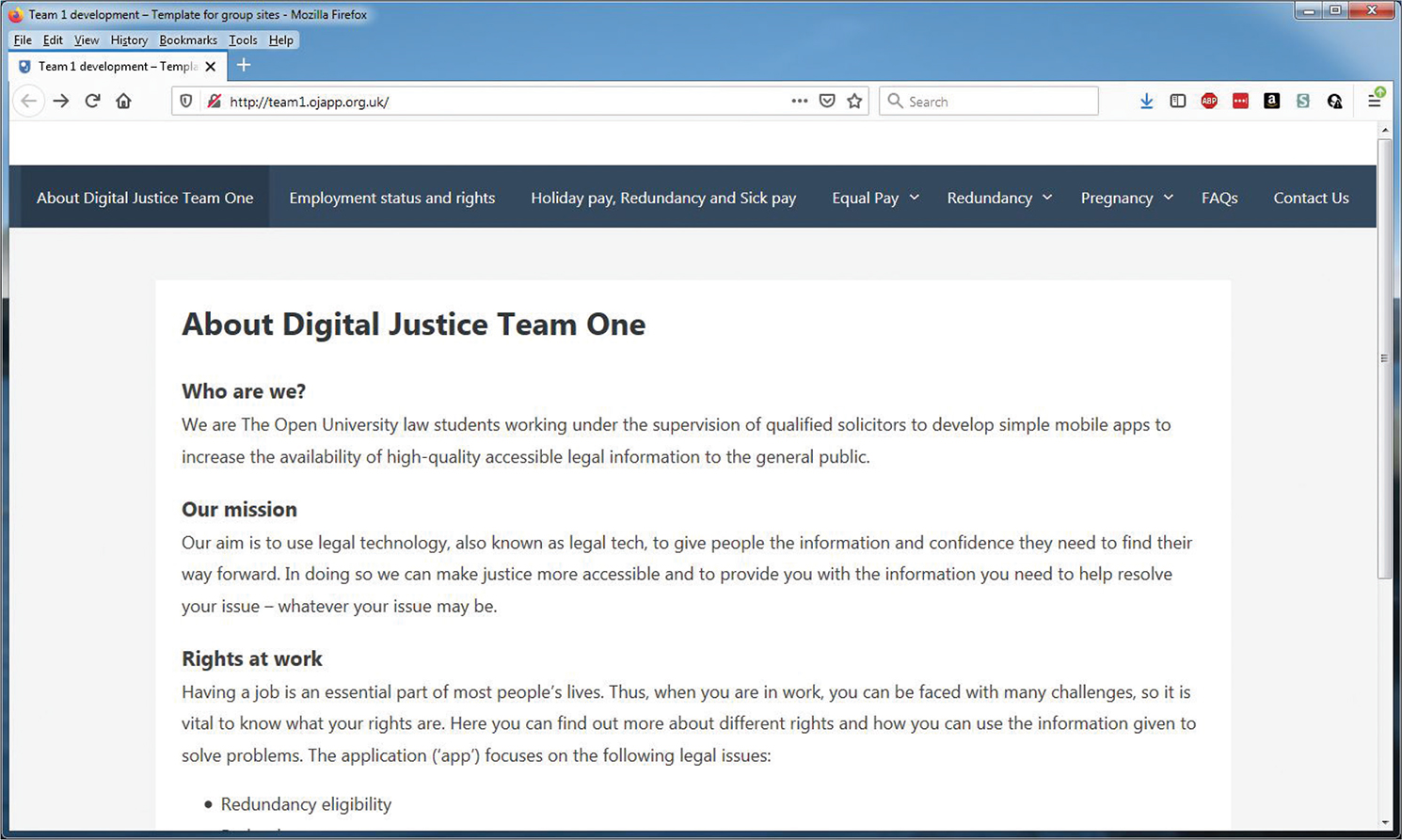Click the Firefox Search box

(997, 101)
